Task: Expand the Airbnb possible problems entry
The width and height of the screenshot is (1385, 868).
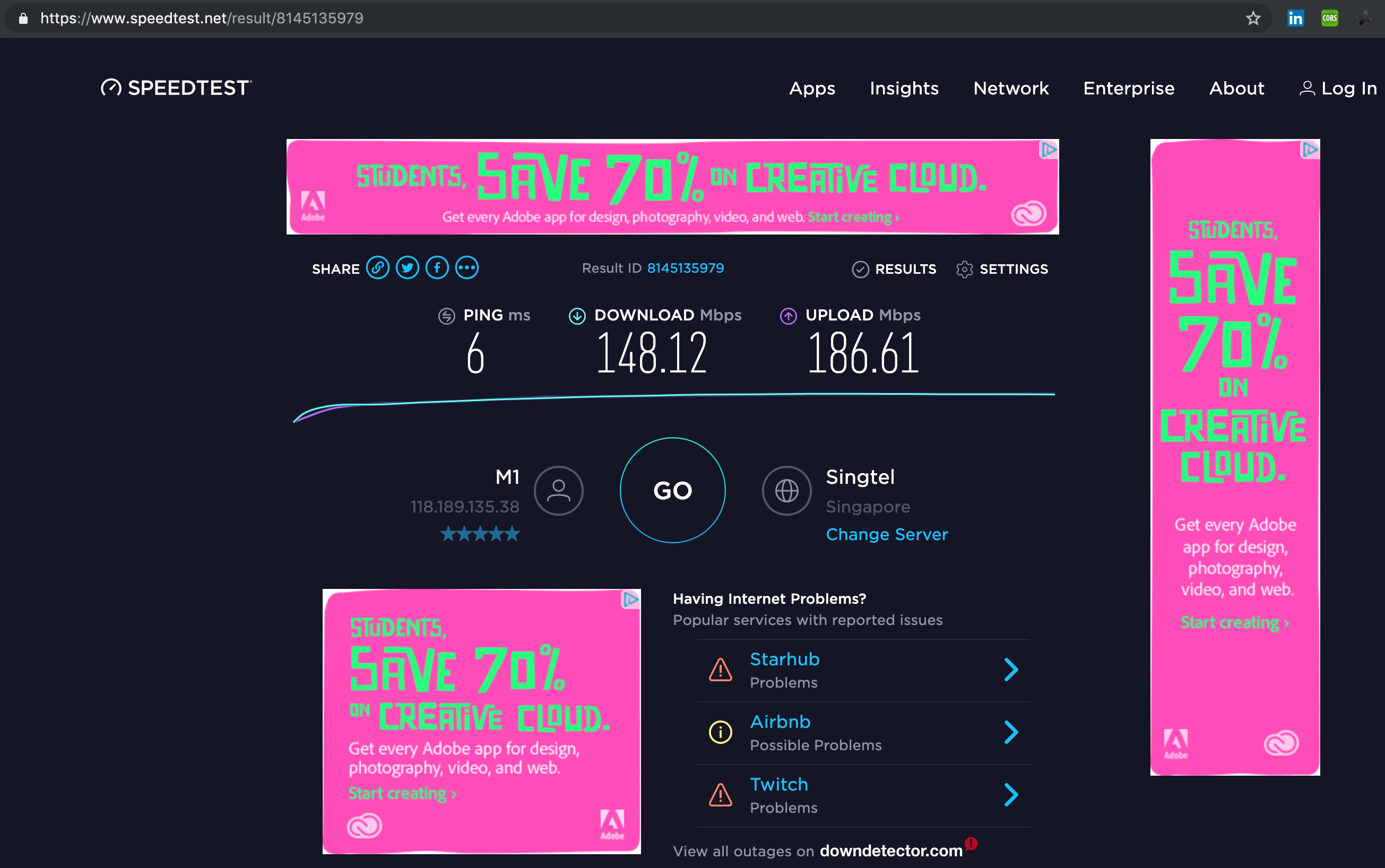Action: pyautogui.click(x=1011, y=732)
